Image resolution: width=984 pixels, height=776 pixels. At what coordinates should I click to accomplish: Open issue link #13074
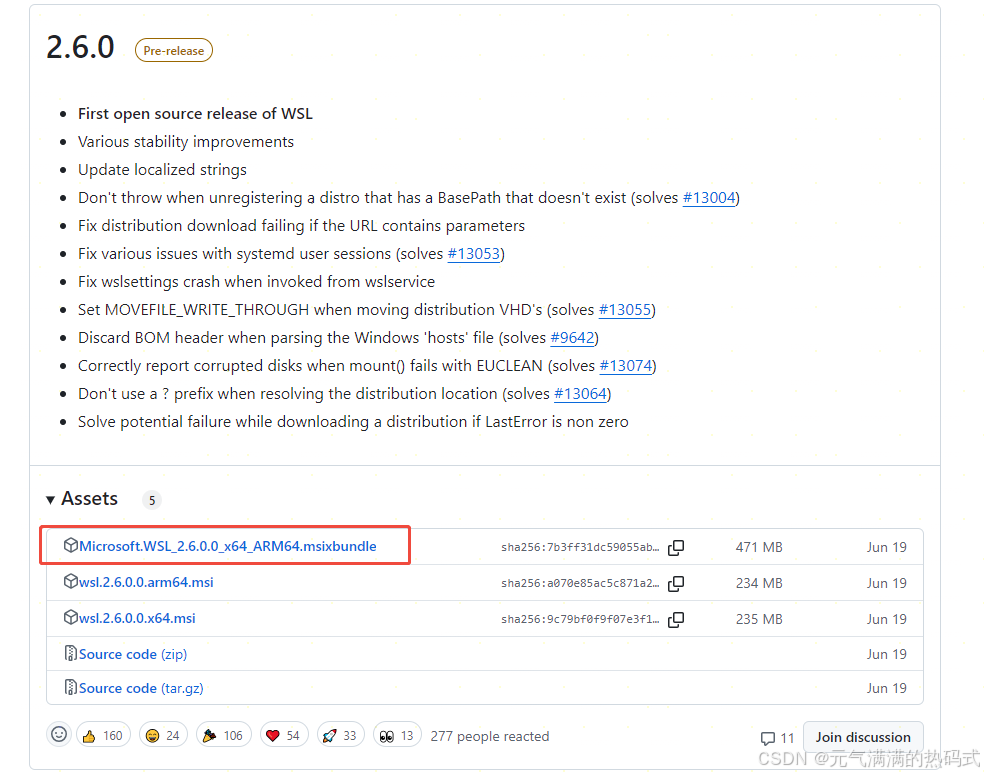tap(626, 366)
